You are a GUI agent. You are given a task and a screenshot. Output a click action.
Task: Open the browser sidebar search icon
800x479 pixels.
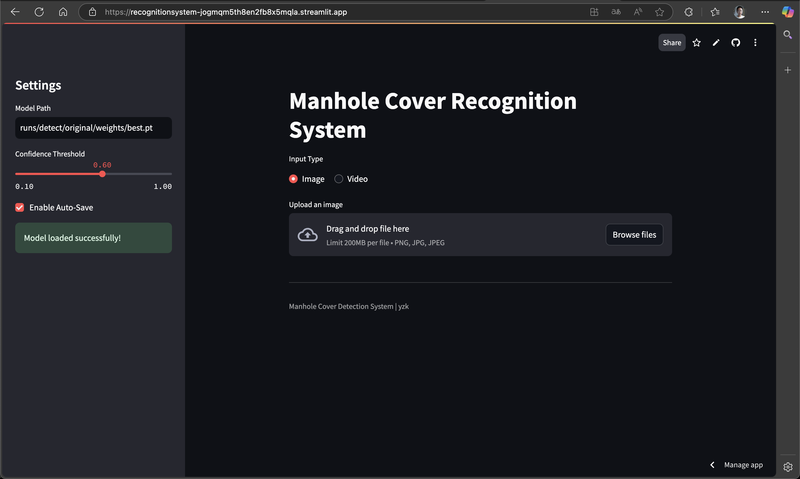(x=788, y=35)
